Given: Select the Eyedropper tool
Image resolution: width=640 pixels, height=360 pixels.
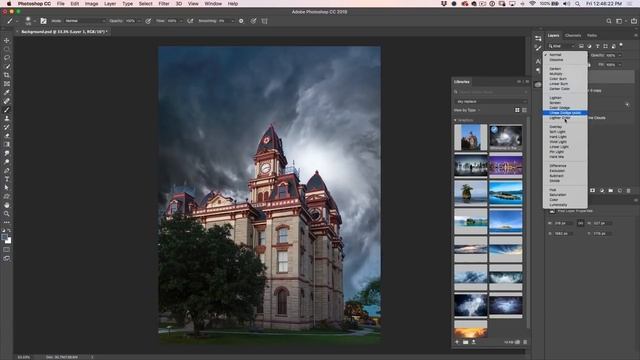Looking at the screenshot, I should pyautogui.click(x=7, y=92).
